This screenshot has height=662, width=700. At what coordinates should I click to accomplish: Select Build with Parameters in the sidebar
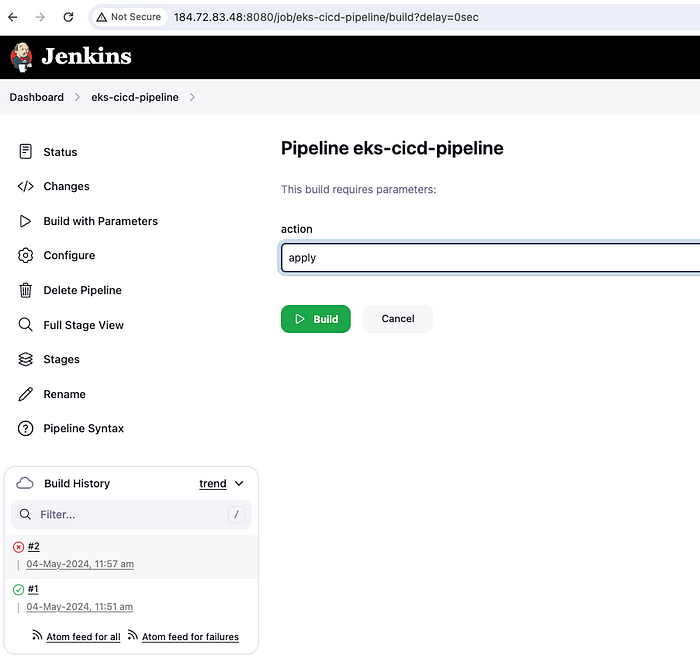(x=100, y=221)
